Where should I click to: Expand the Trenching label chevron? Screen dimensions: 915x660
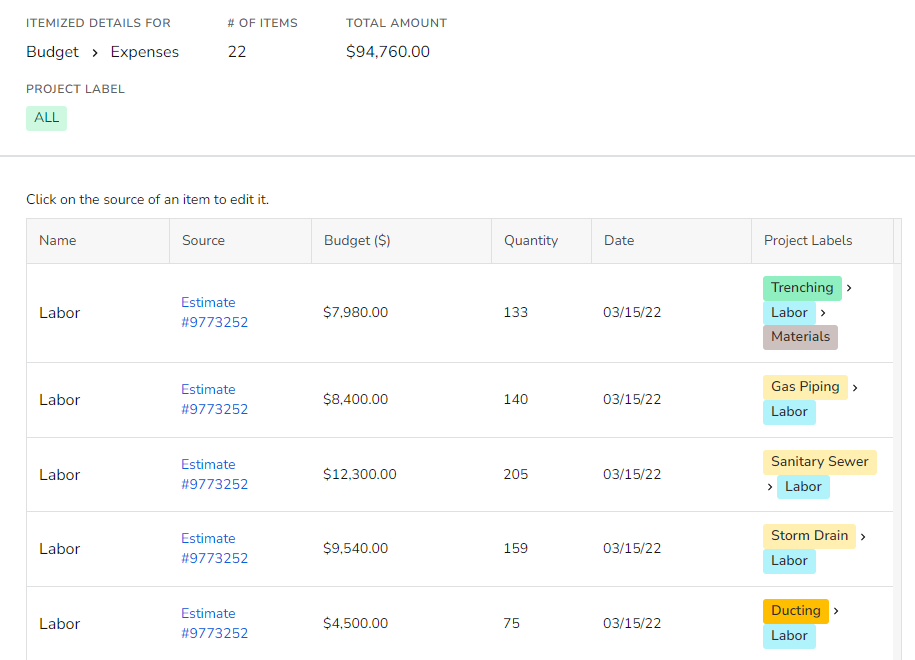849,287
